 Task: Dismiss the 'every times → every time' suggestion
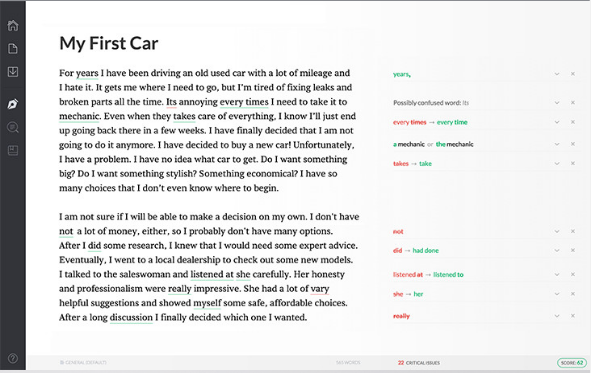coord(573,122)
